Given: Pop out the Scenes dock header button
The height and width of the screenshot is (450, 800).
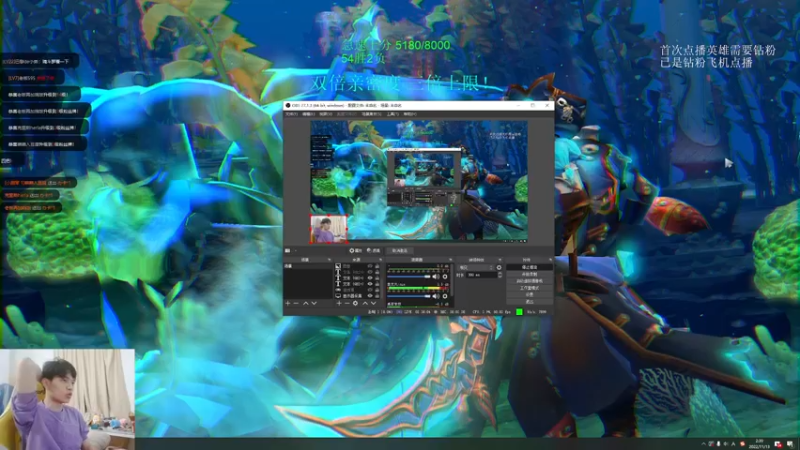Looking at the screenshot, I should click(x=330, y=260).
